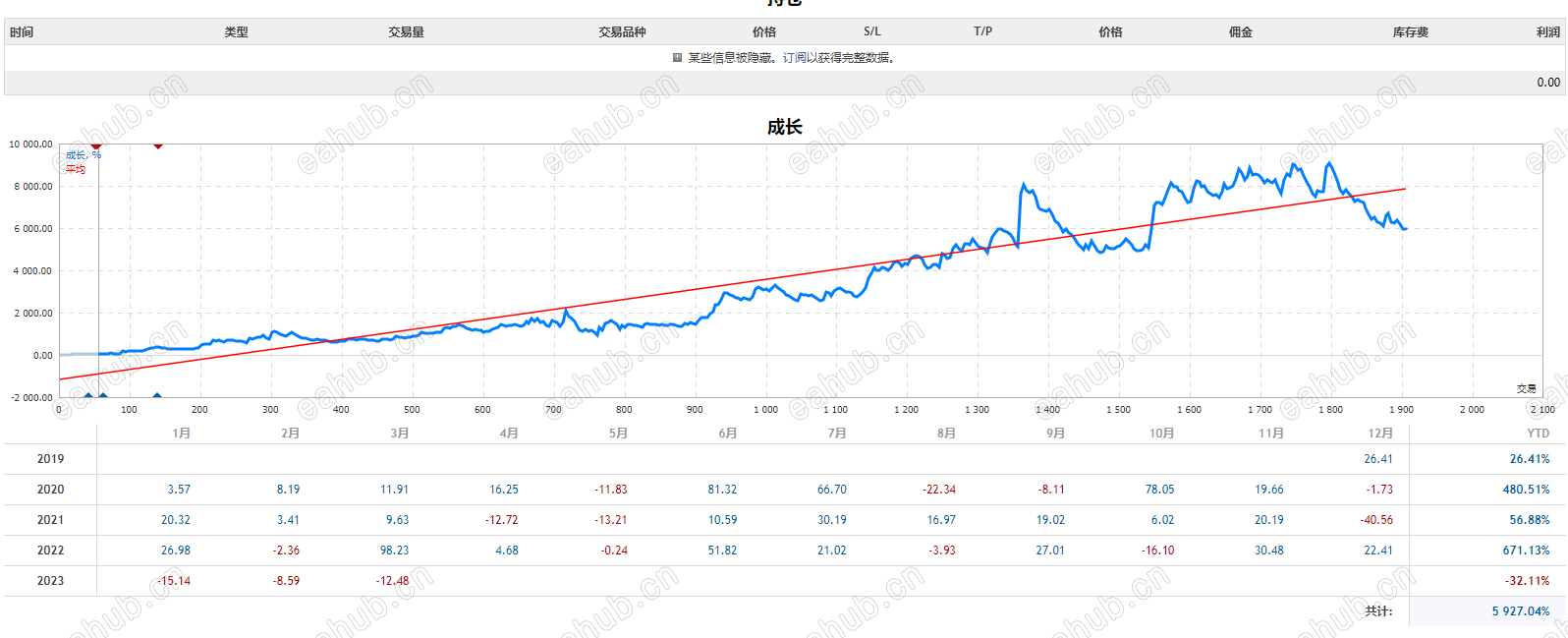Screen dimensions: 1568x638
Task: Click the 480.51% YTD value
Action: [1526, 490]
